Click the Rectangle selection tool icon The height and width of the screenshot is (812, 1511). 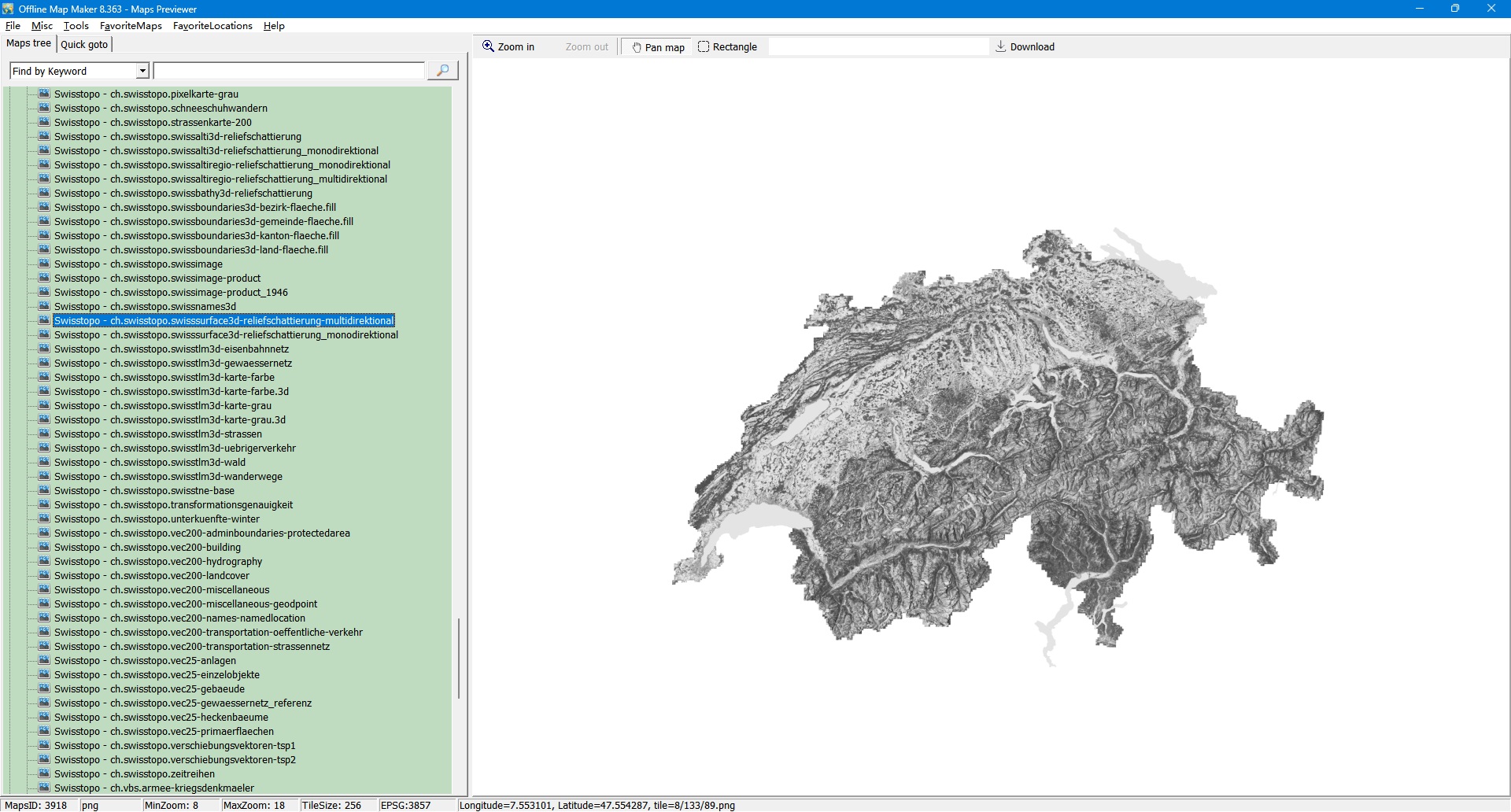[704, 47]
